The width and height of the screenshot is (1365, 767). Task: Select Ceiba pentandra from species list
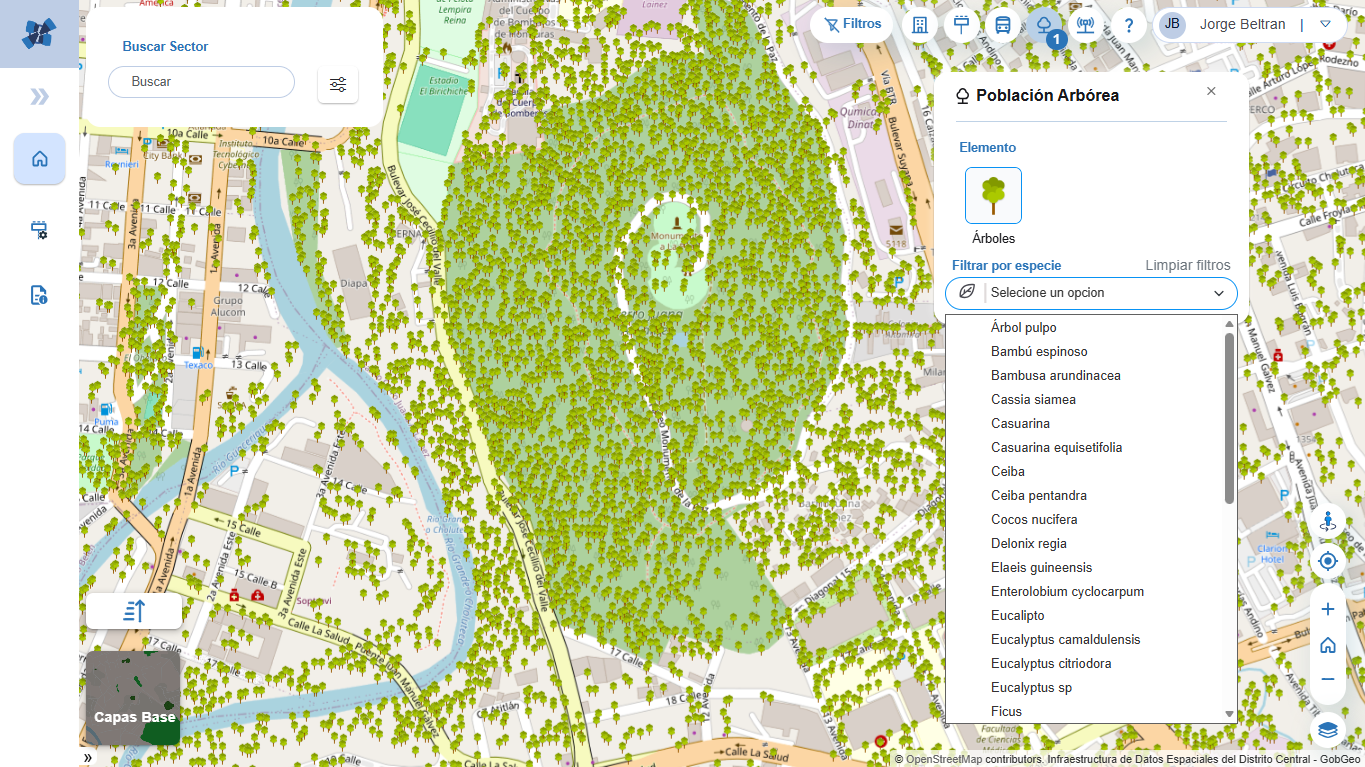[1038, 495]
